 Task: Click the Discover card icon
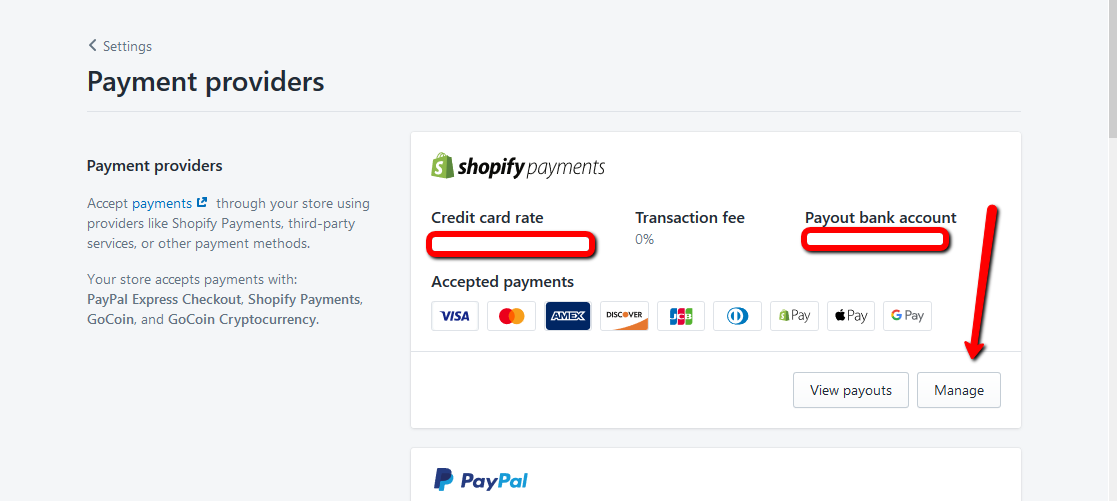click(x=624, y=316)
